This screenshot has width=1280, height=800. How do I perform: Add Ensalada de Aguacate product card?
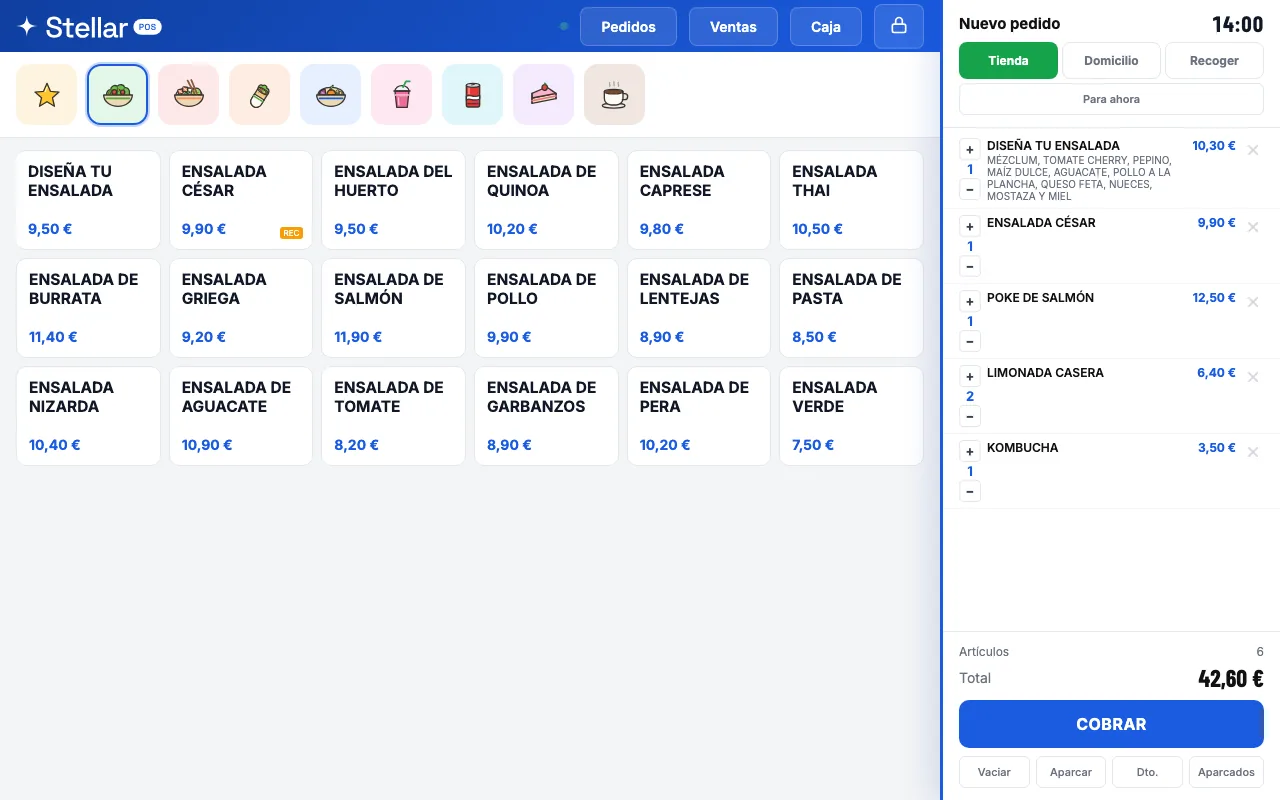(241, 416)
